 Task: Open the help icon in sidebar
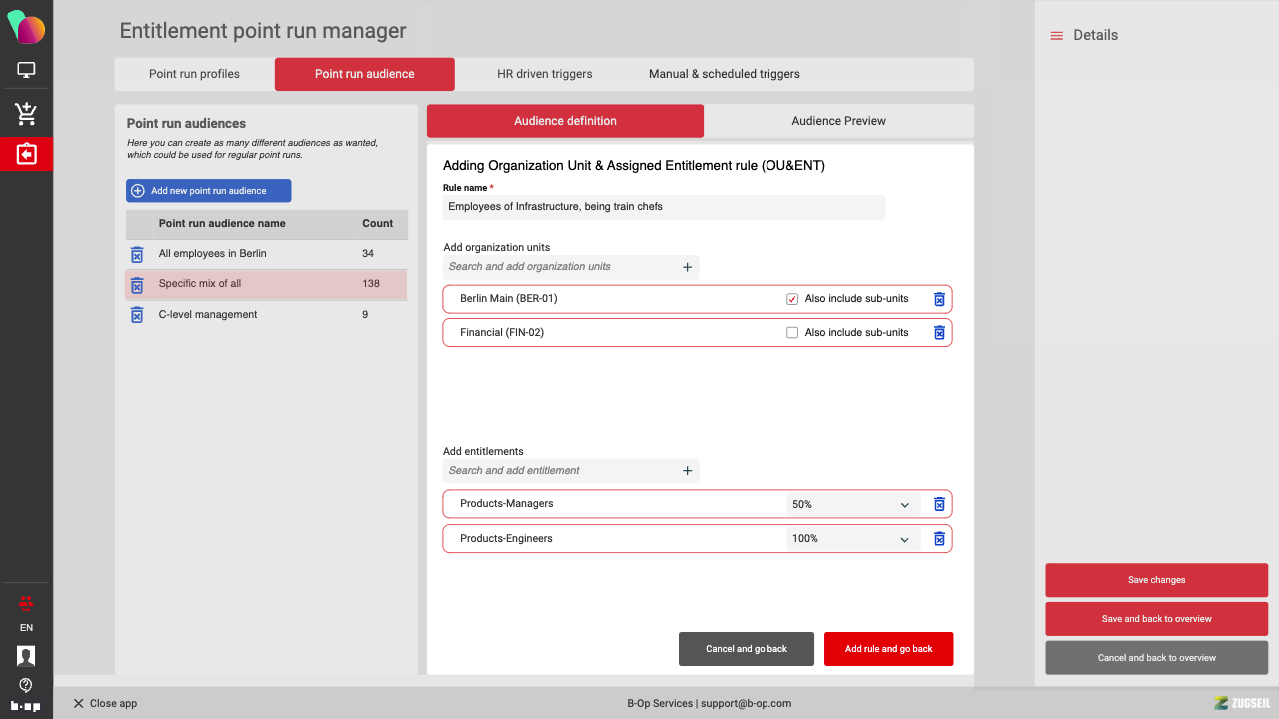click(x=26, y=685)
